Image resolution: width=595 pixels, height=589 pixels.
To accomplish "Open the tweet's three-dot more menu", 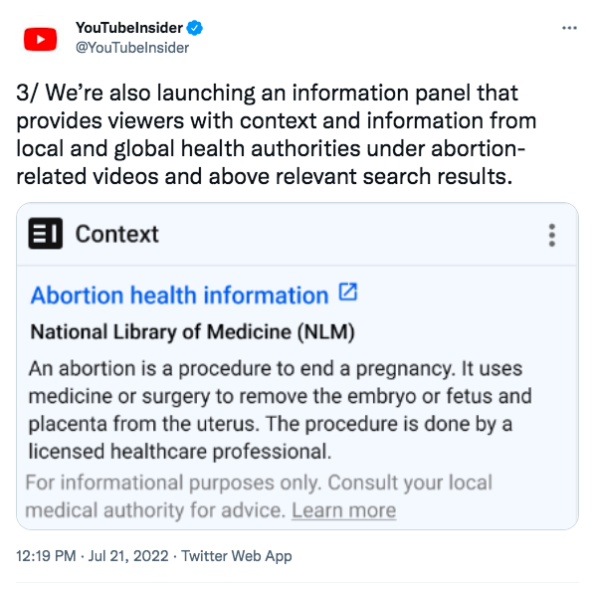I will pos(569,28).
